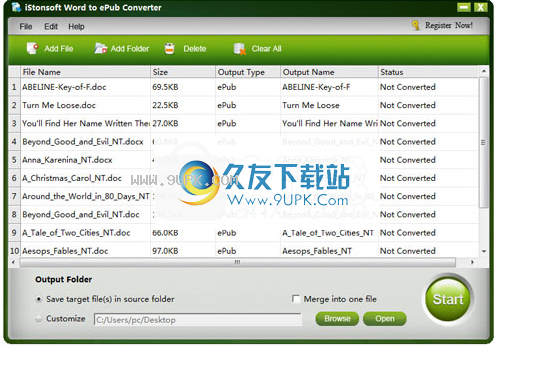Click the Clear All icon
The image size is (534, 366).
(x=240, y=48)
